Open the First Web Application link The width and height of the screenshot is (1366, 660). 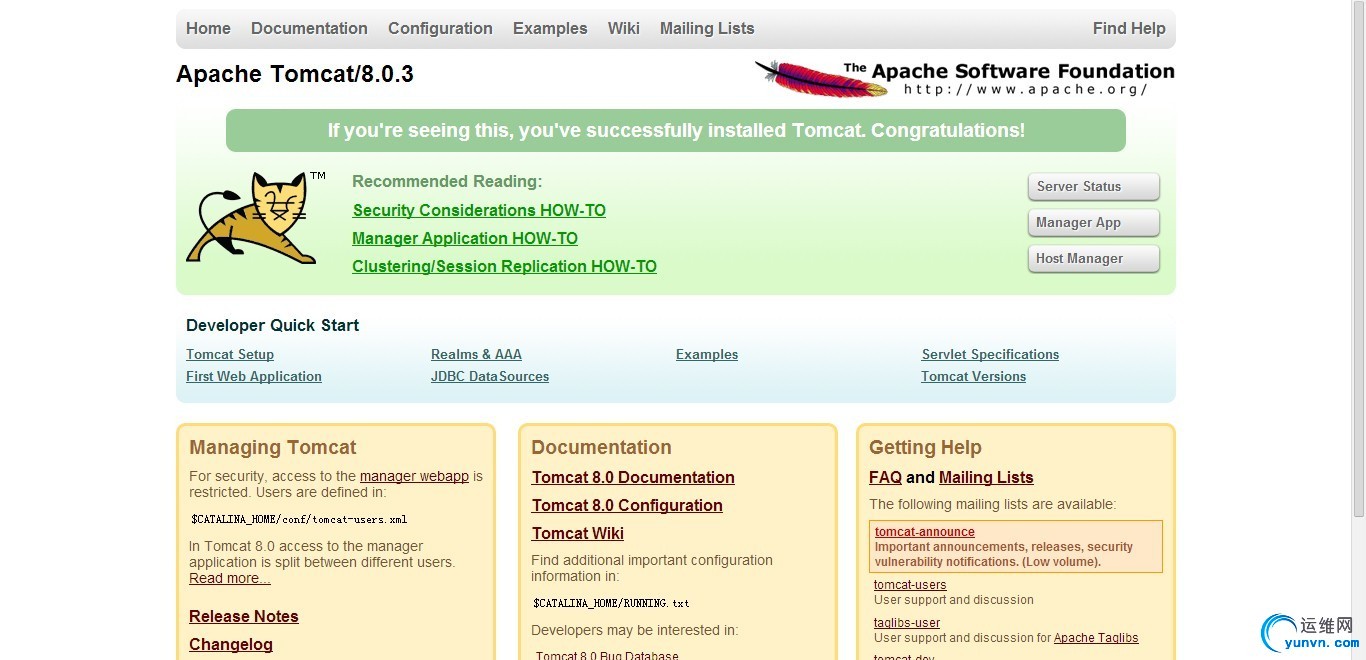pos(254,376)
